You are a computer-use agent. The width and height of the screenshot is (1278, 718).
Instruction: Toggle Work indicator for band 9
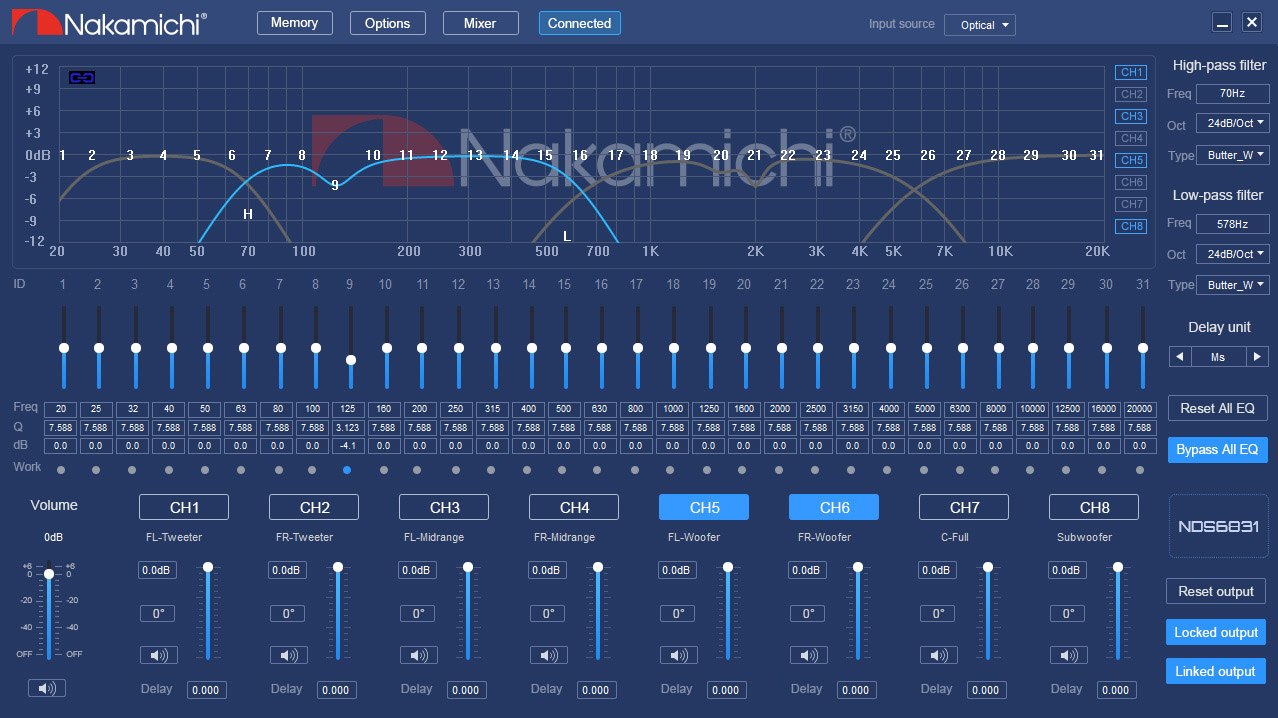[347, 469]
